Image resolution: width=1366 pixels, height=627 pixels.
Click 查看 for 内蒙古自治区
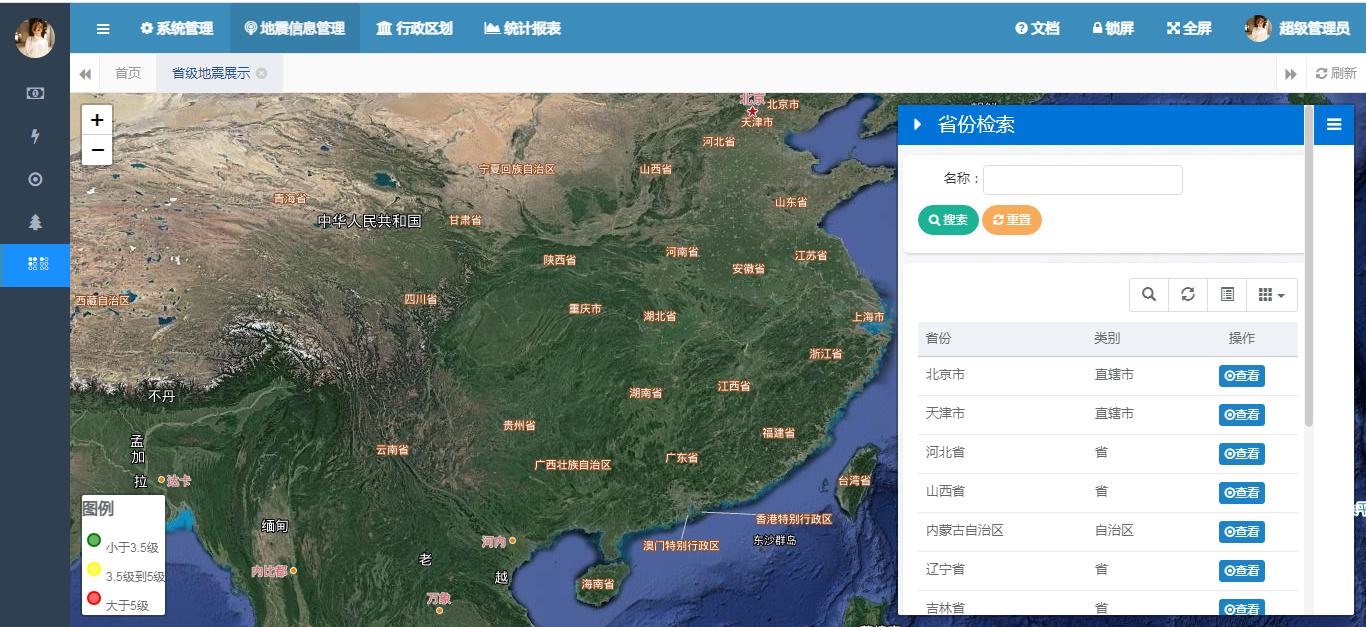[x=1242, y=532]
